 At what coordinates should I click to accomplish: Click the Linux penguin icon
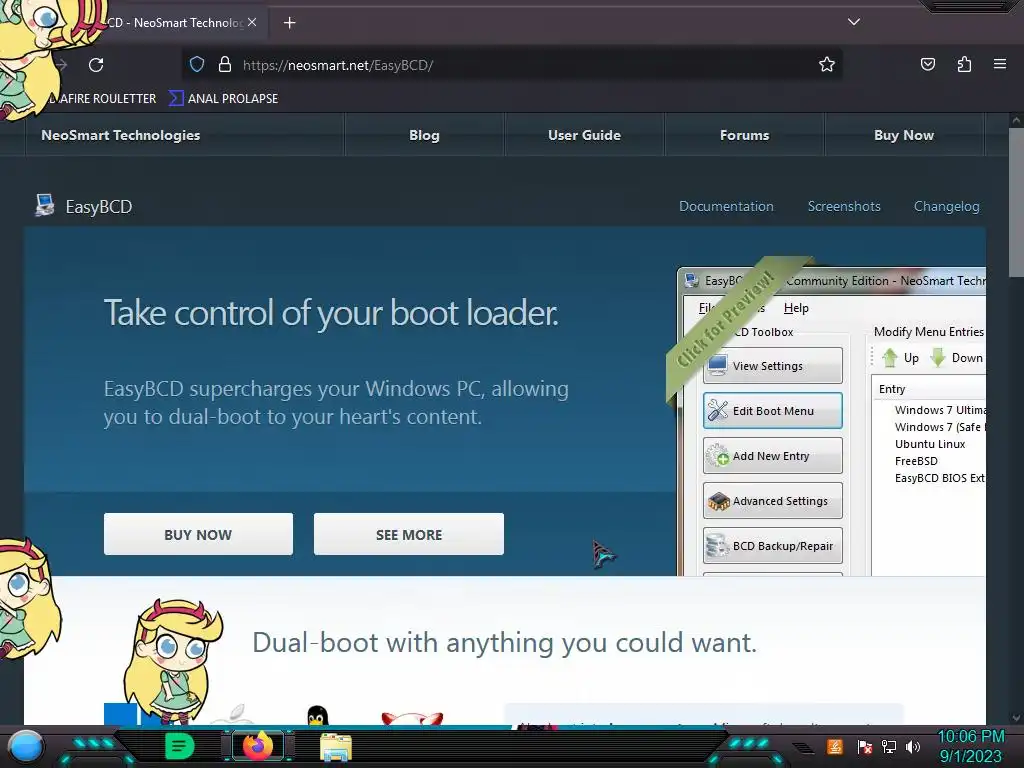317,715
